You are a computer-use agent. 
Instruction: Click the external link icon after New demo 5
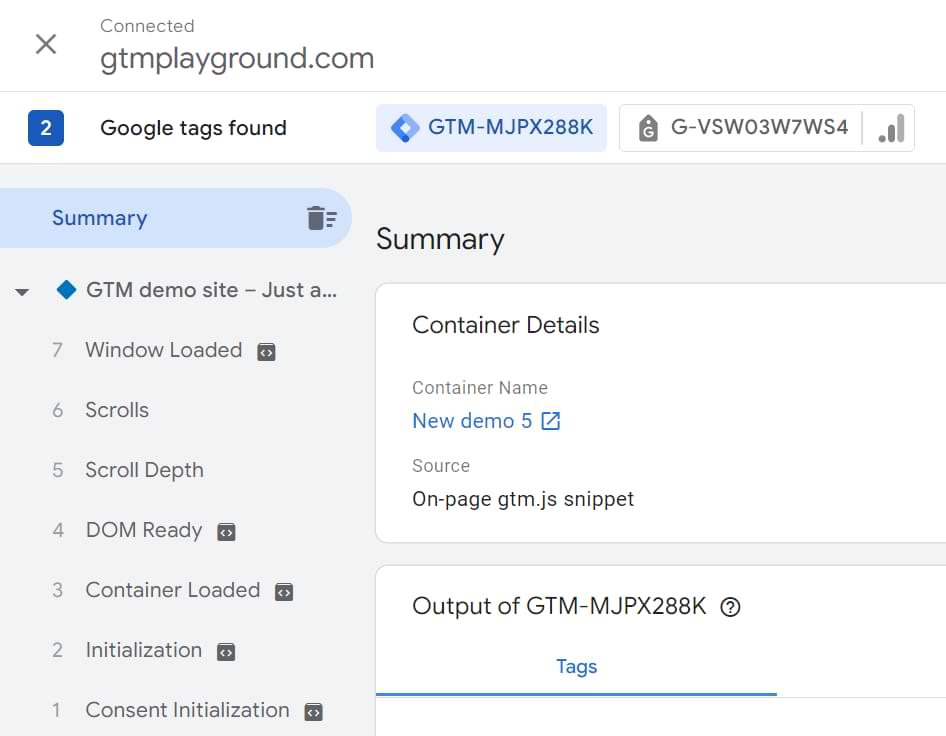[x=551, y=421]
